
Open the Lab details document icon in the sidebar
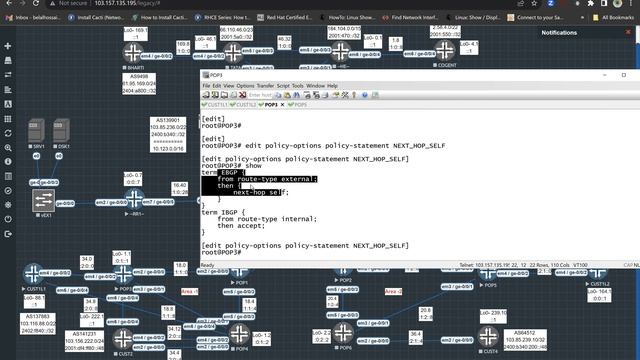pyautogui.click(x=8, y=176)
